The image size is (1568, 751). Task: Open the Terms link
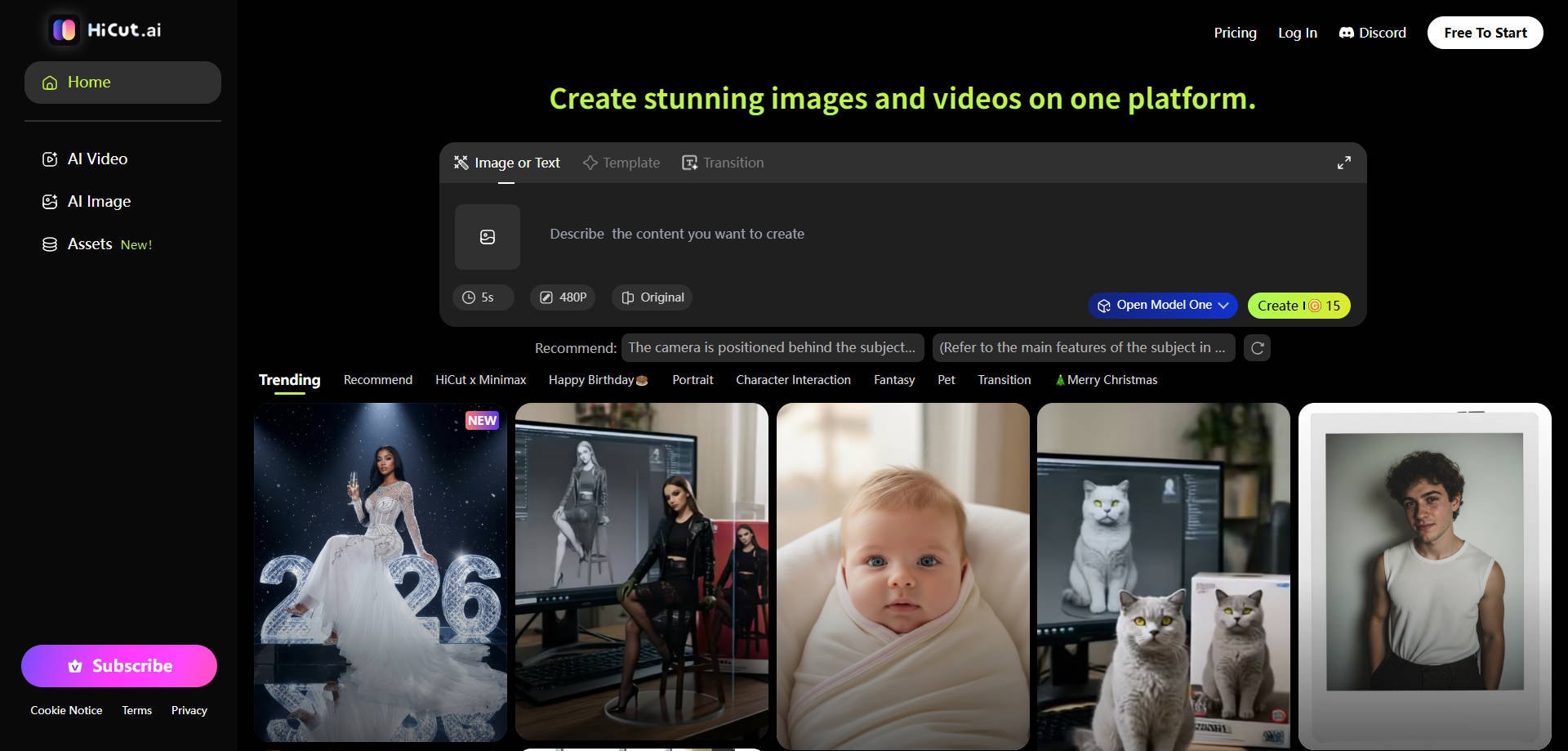[137, 711]
